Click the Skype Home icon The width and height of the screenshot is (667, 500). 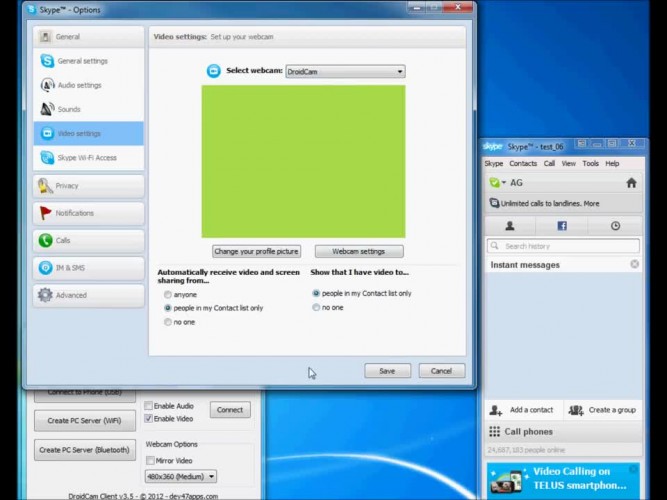[631, 183]
